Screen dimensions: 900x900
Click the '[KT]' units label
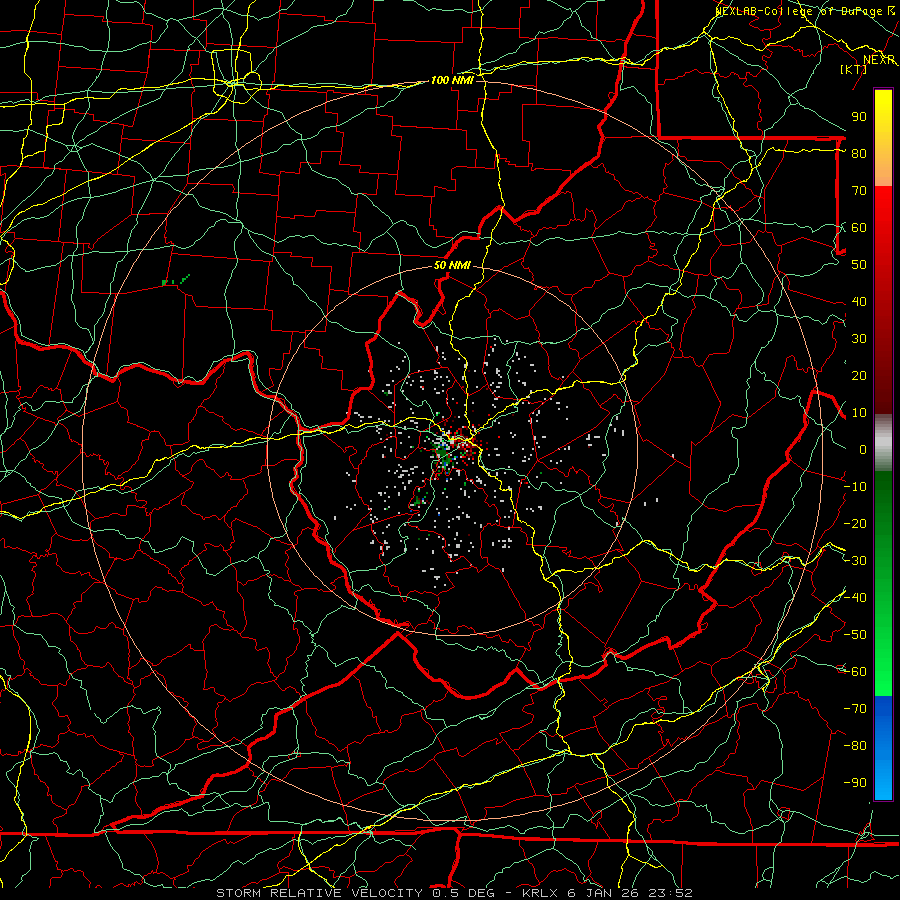point(854,69)
